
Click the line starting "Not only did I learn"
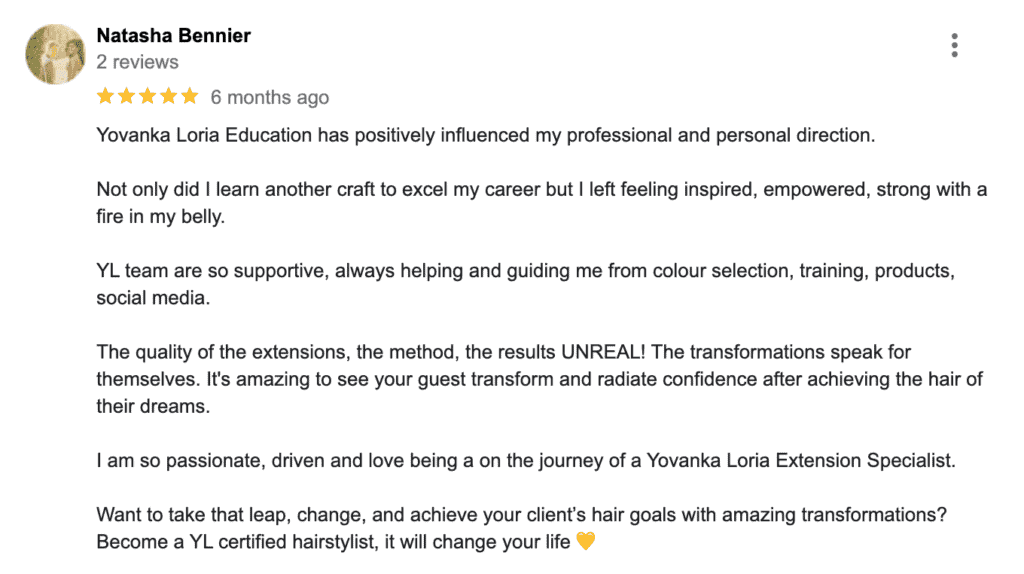click(x=540, y=190)
